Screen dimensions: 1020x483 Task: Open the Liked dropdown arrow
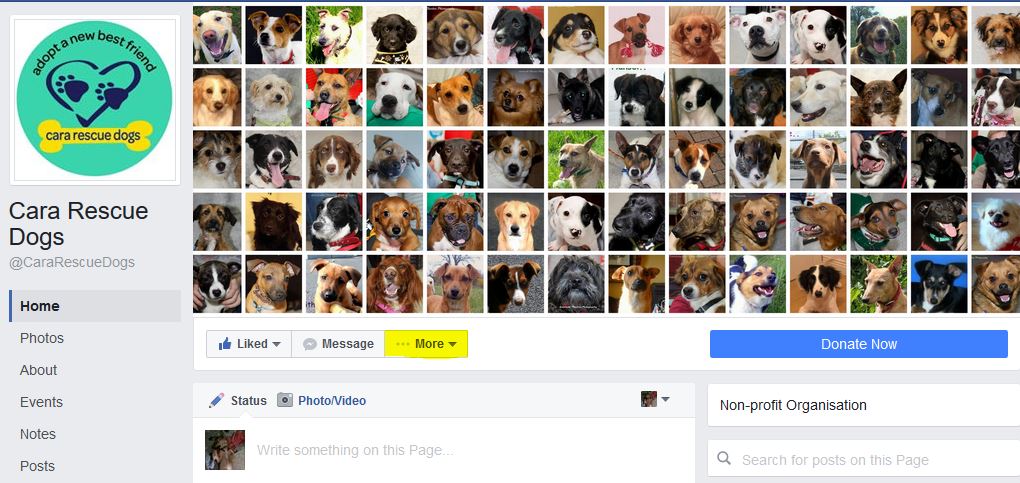[276, 344]
